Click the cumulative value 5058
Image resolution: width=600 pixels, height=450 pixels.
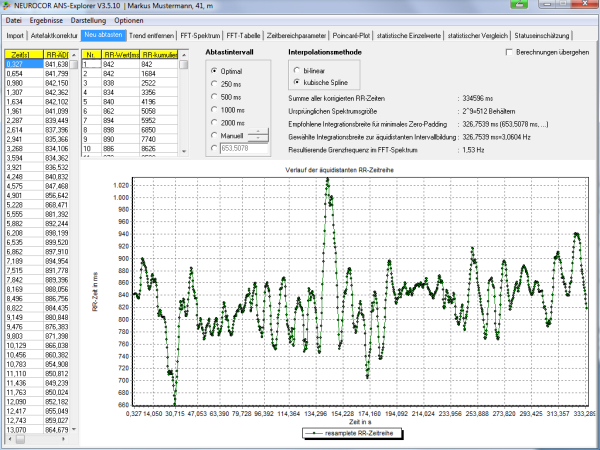[159, 111]
